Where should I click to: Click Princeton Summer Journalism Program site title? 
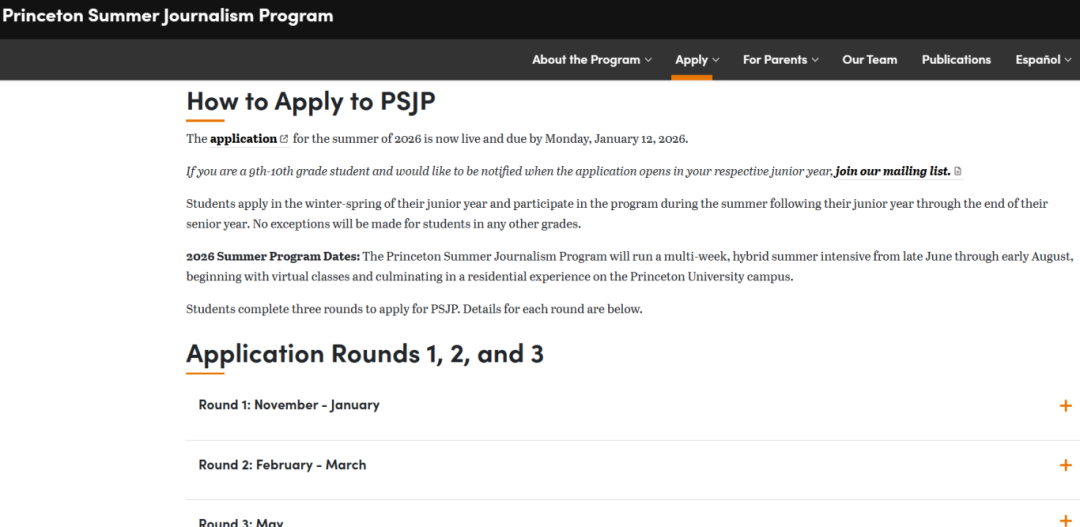coord(167,16)
